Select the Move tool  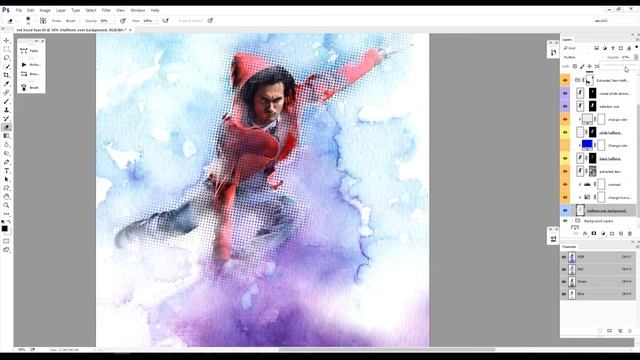click(x=6, y=40)
